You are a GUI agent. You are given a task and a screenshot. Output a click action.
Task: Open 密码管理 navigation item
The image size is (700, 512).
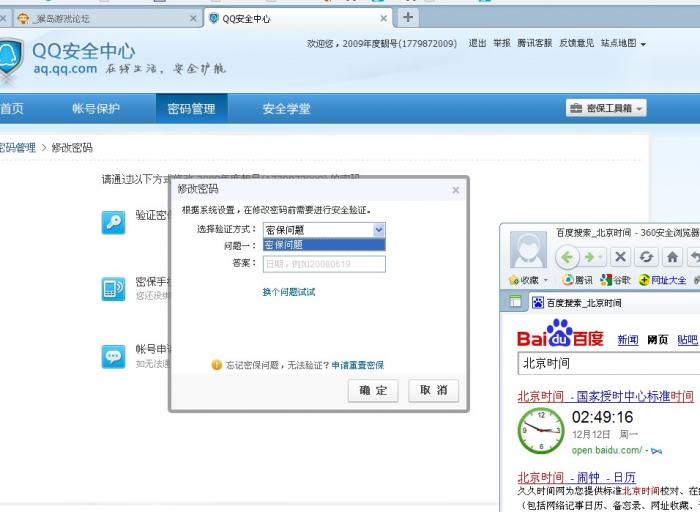192,108
